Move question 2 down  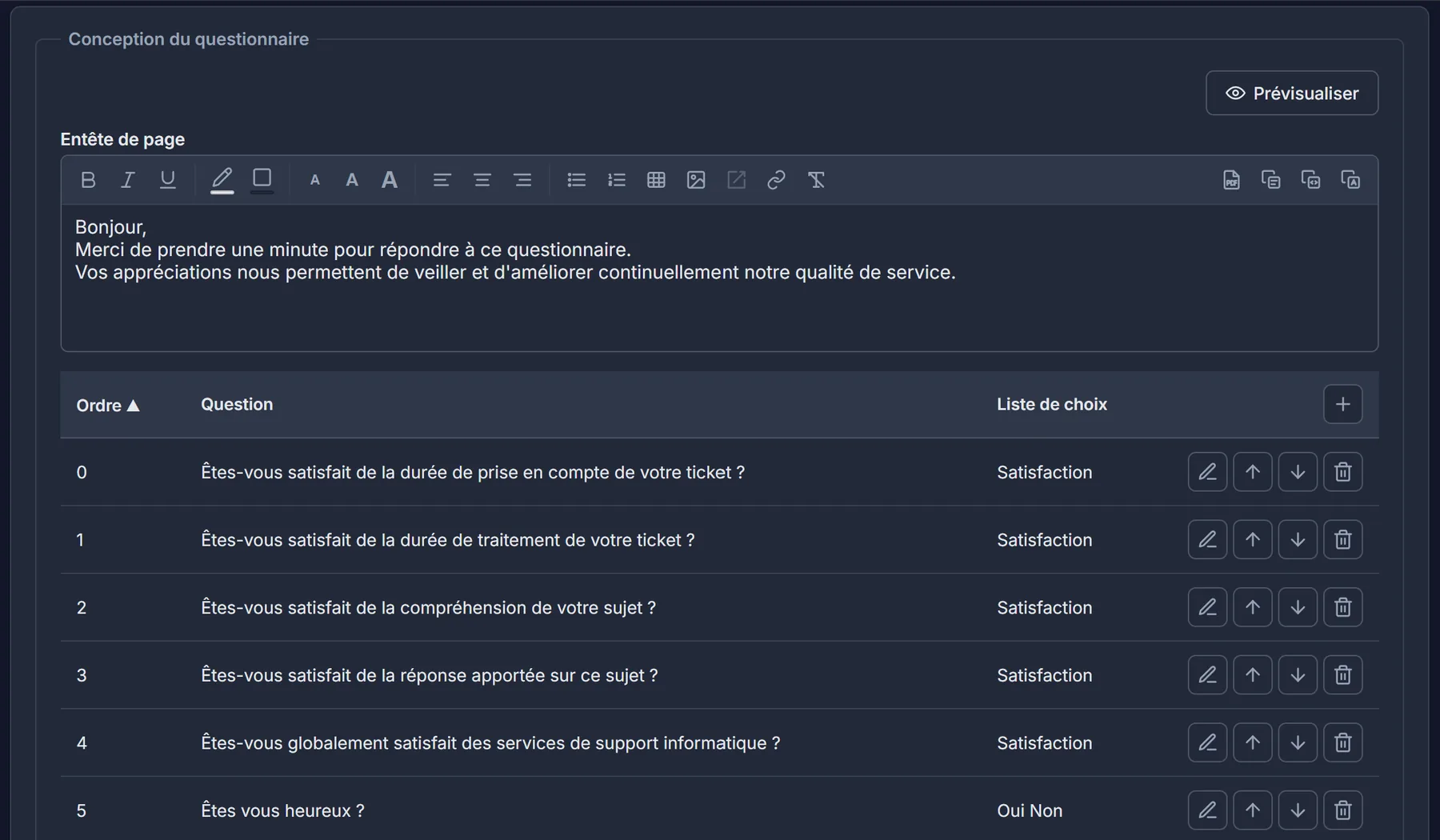(x=1298, y=607)
